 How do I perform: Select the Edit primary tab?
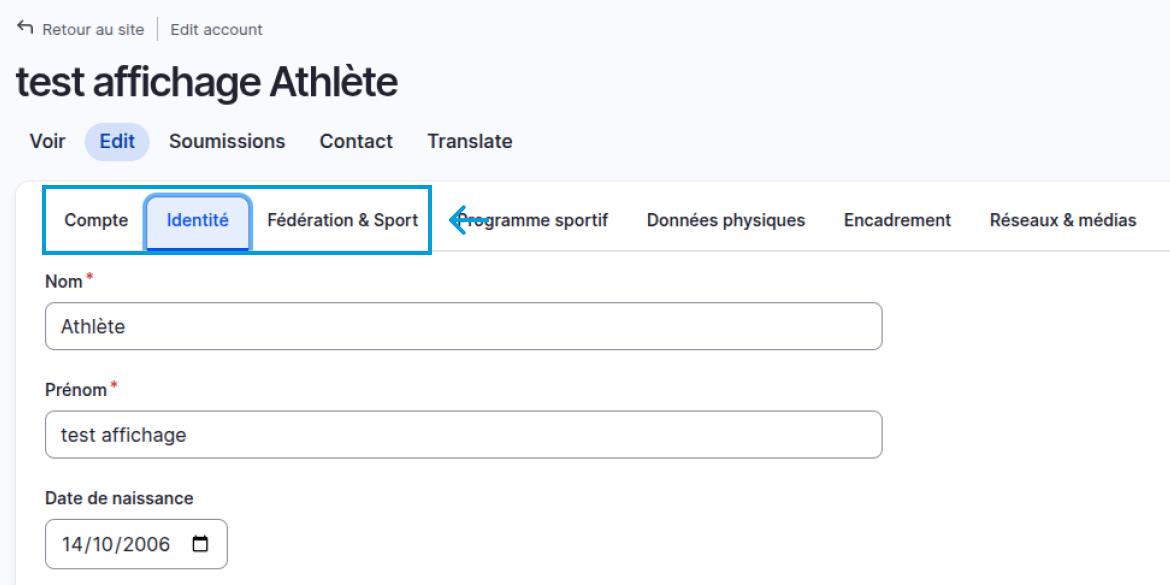pos(117,141)
